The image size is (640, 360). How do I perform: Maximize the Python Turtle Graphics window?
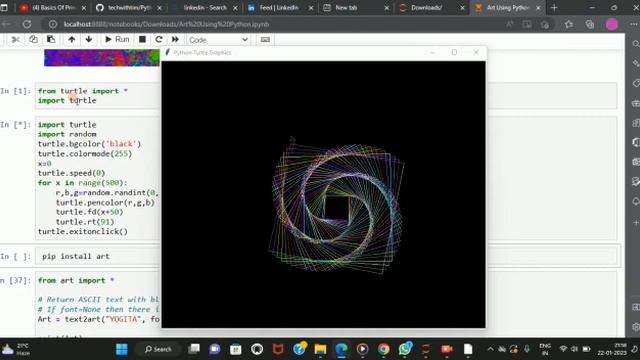(454, 52)
